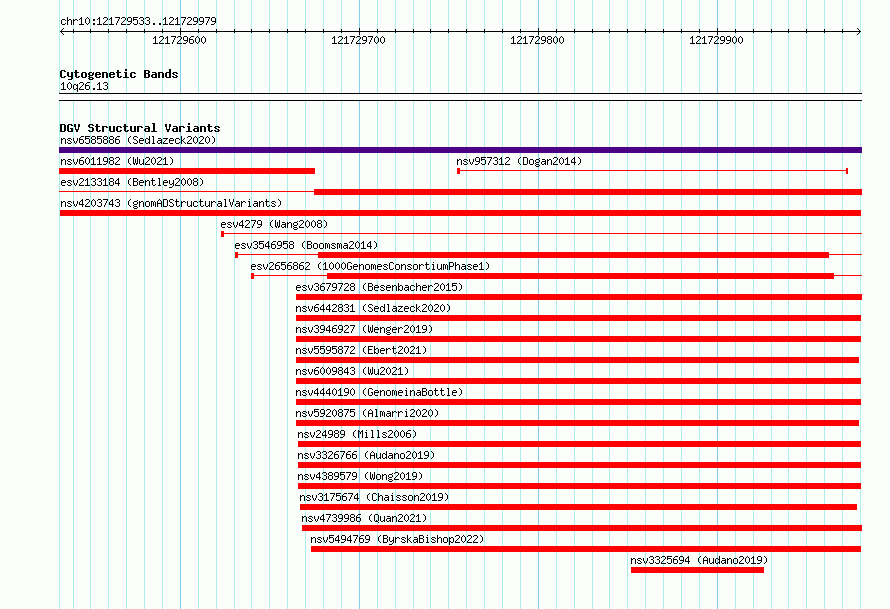Click chr10:121729533..121729979 coordinate label

click(x=138, y=21)
